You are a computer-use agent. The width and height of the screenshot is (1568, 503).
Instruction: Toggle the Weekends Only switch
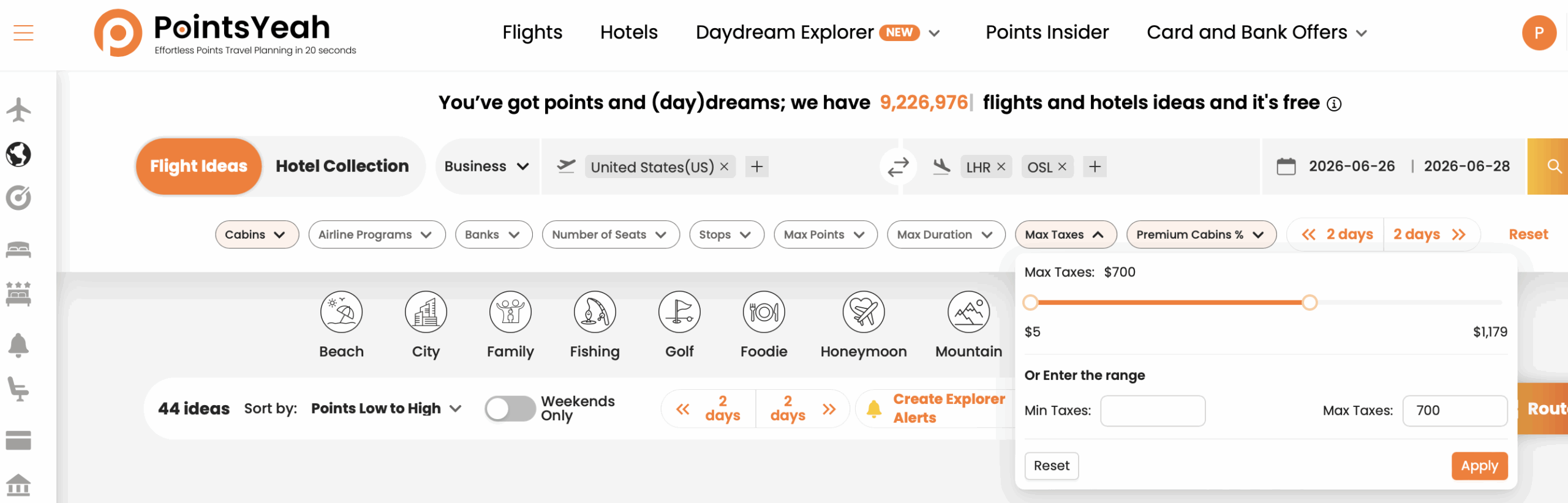[510, 409]
